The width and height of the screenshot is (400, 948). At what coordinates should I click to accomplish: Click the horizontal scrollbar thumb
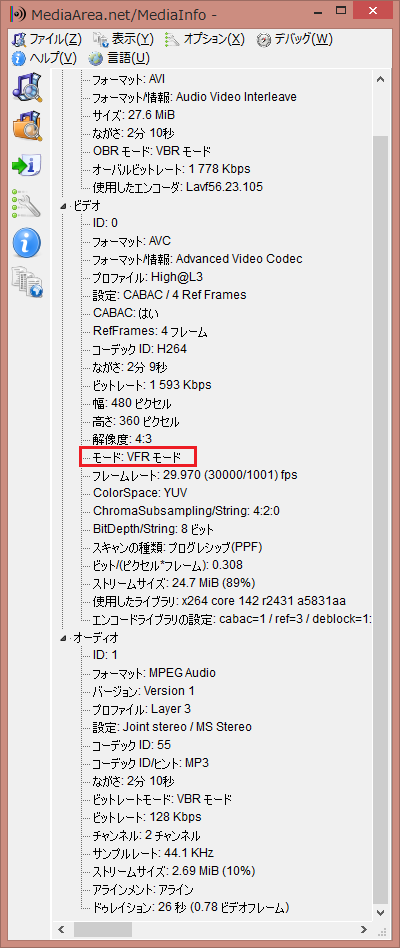coord(102,928)
